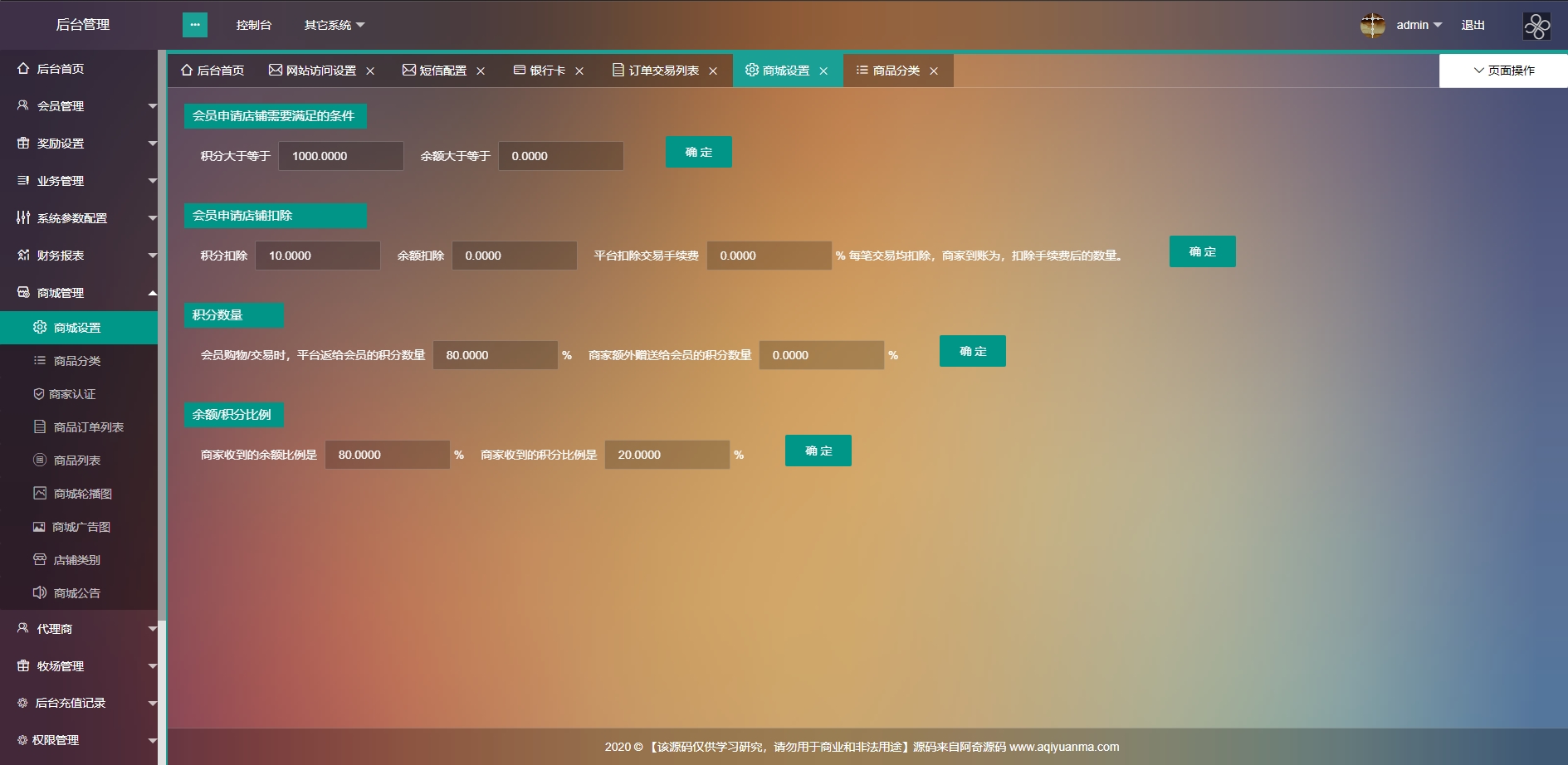The image size is (1568, 765).
Task: Expand the 系统参数配置 sidebar menu
Action: (x=79, y=218)
